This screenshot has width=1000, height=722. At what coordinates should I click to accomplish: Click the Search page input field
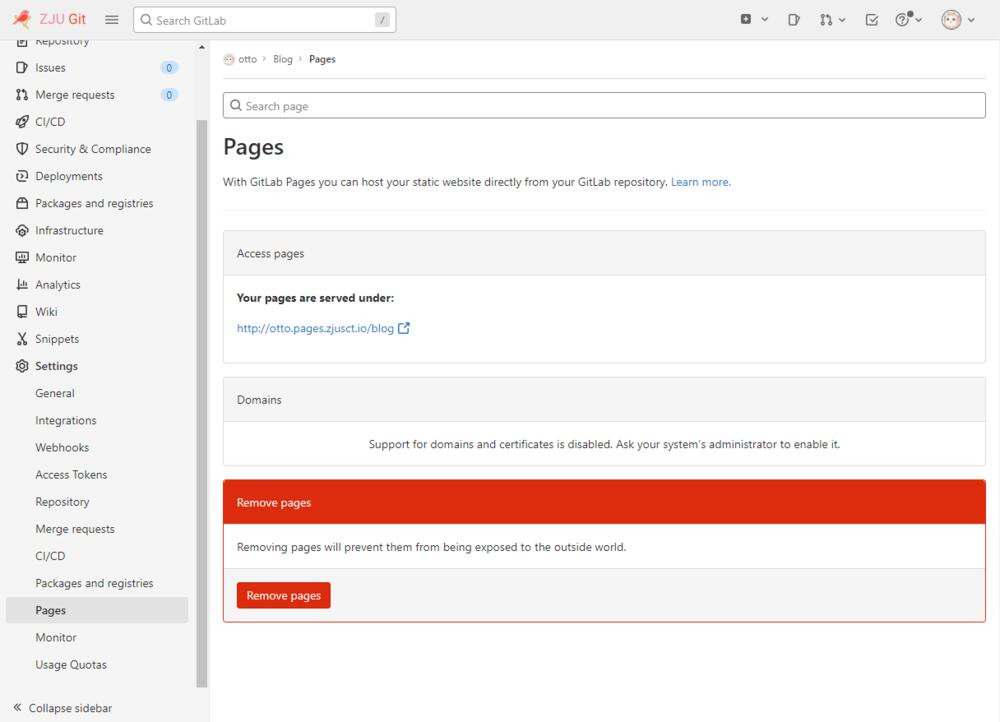(604, 106)
